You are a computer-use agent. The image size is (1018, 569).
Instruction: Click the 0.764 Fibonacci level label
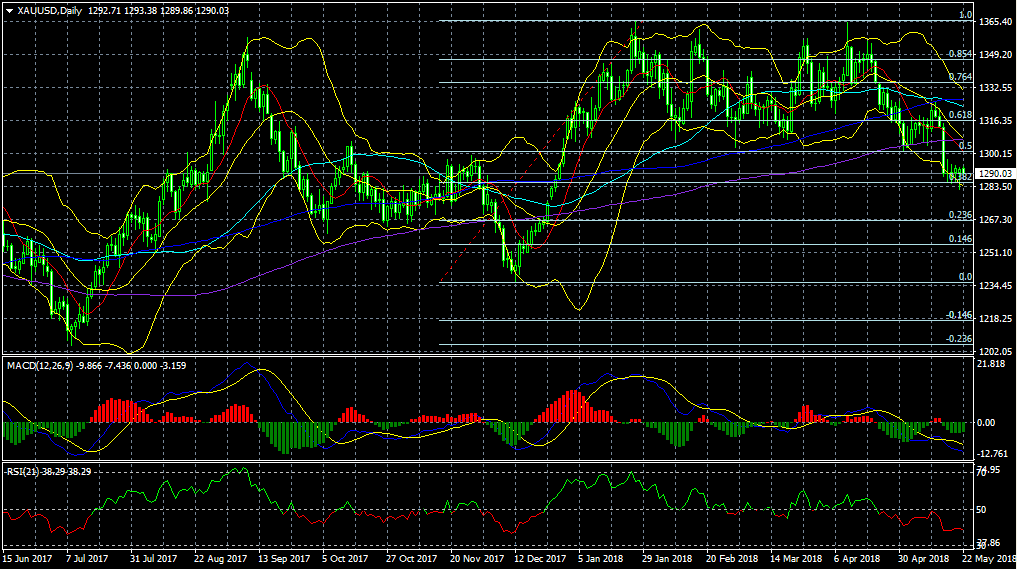(x=959, y=77)
